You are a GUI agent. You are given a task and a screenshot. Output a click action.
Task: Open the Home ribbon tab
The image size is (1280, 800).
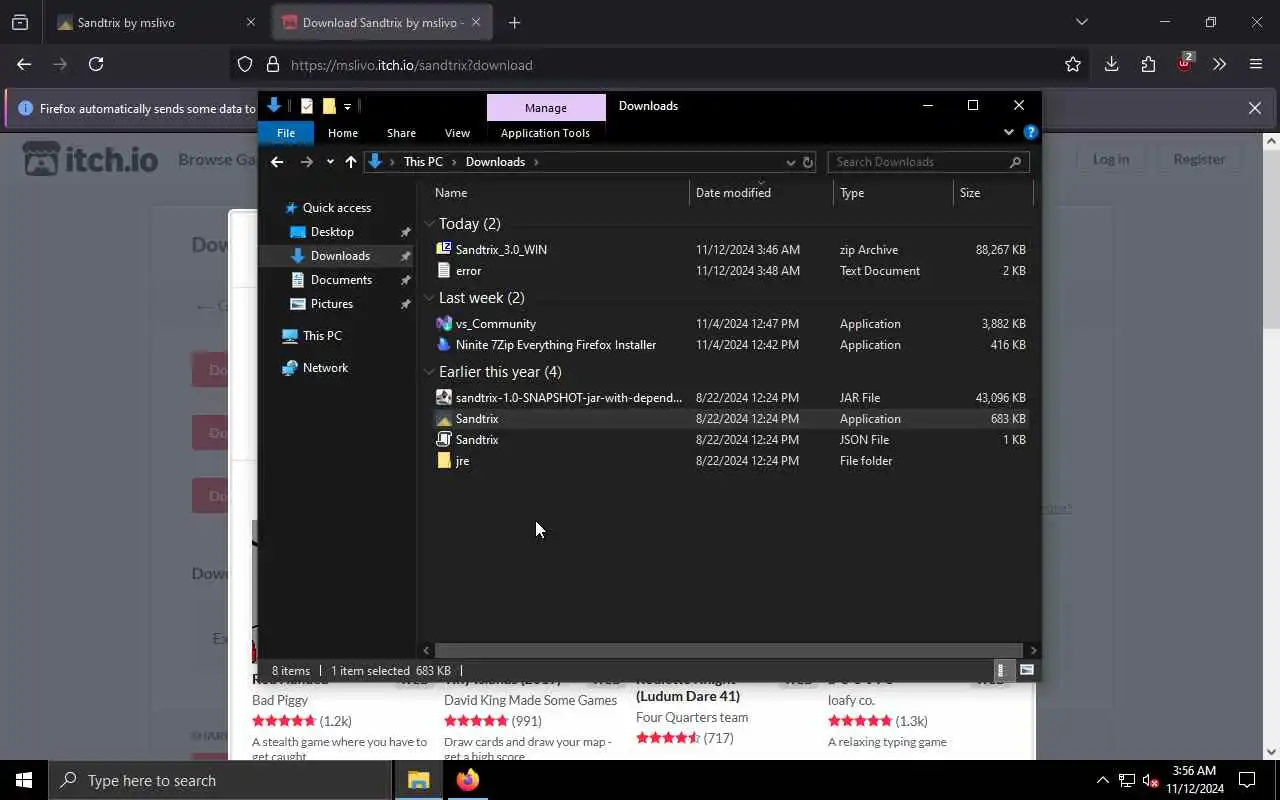coord(343,132)
